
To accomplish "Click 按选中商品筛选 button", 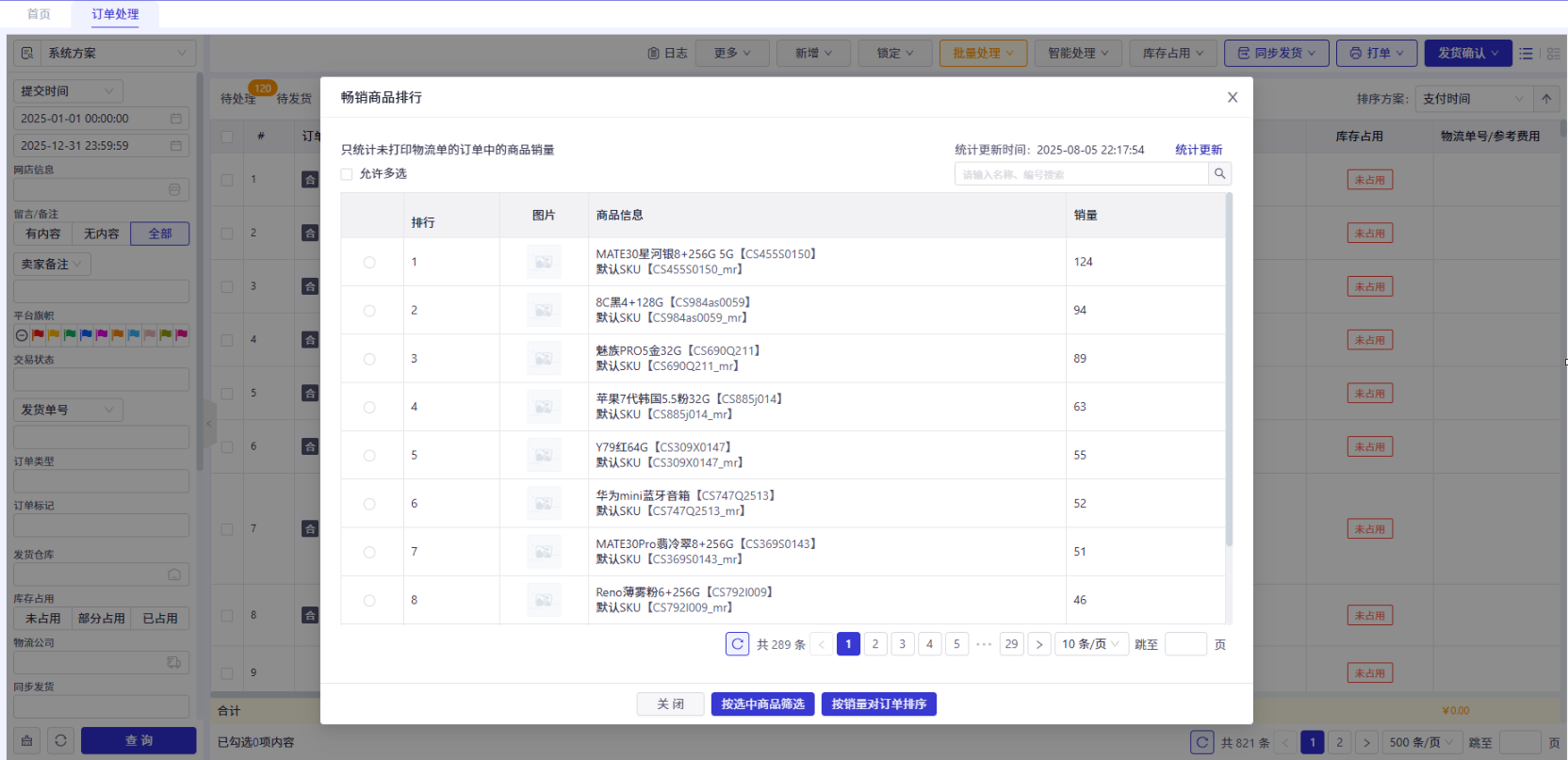I will click(762, 704).
